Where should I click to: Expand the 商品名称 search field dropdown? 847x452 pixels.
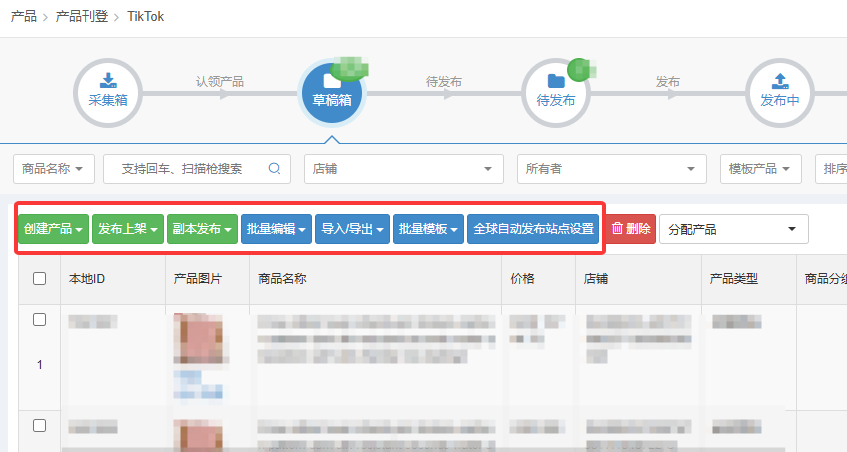54,169
